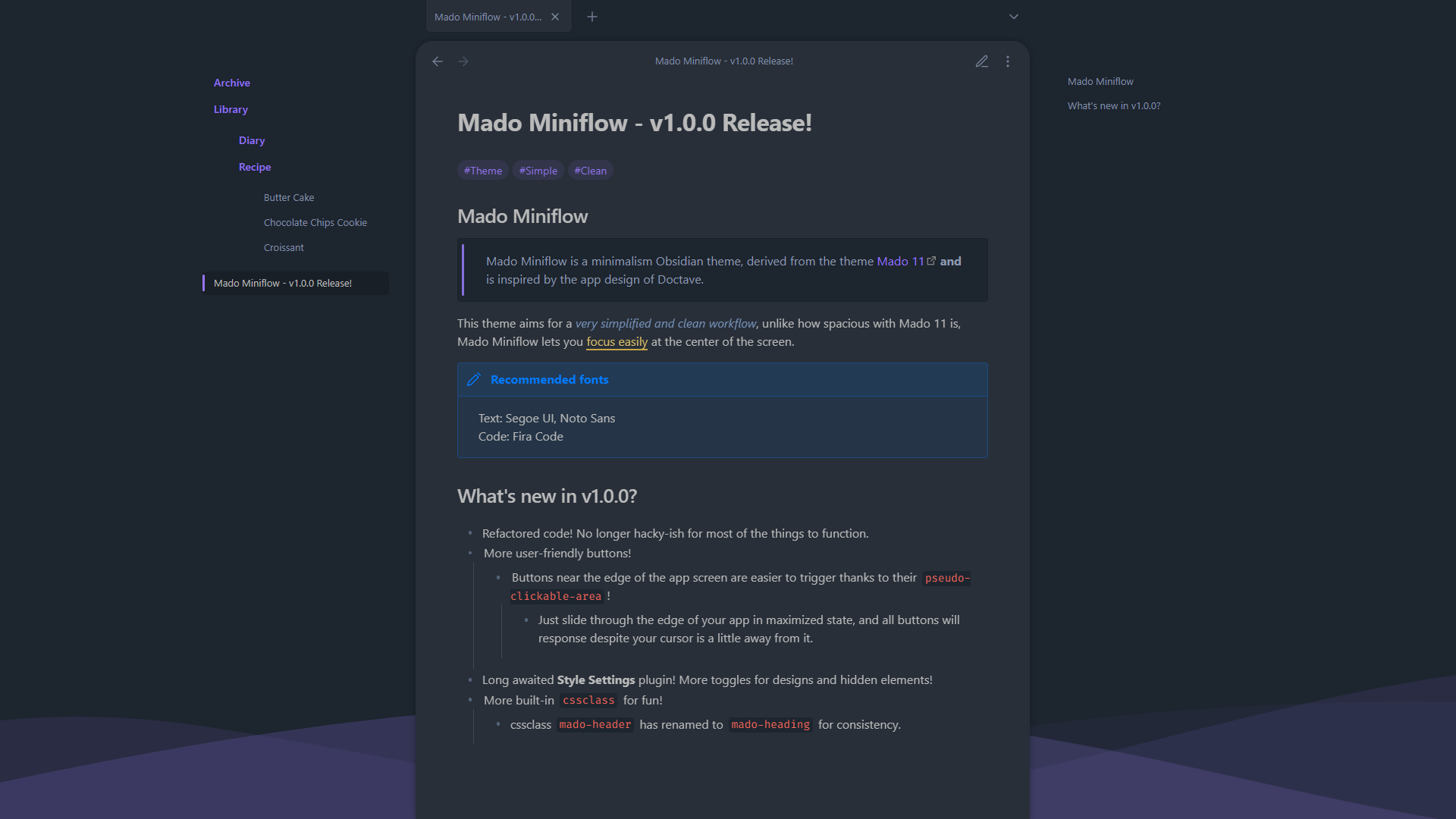Image resolution: width=1456 pixels, height=819 pixels.
Task: Navigate forward using the right arrow icon
Action: (x=463, y=61)
